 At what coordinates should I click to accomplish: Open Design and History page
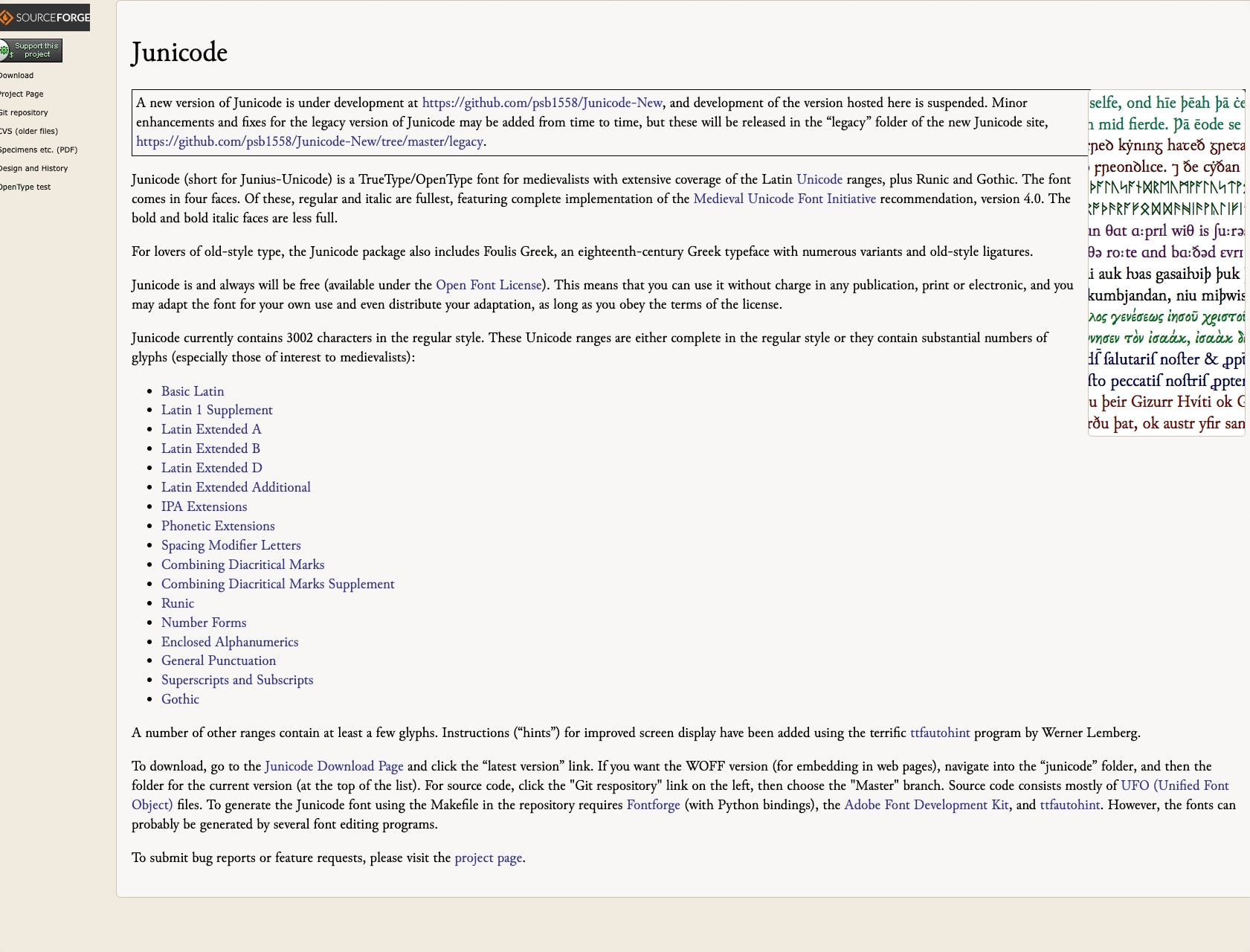(x=33, y=168)
